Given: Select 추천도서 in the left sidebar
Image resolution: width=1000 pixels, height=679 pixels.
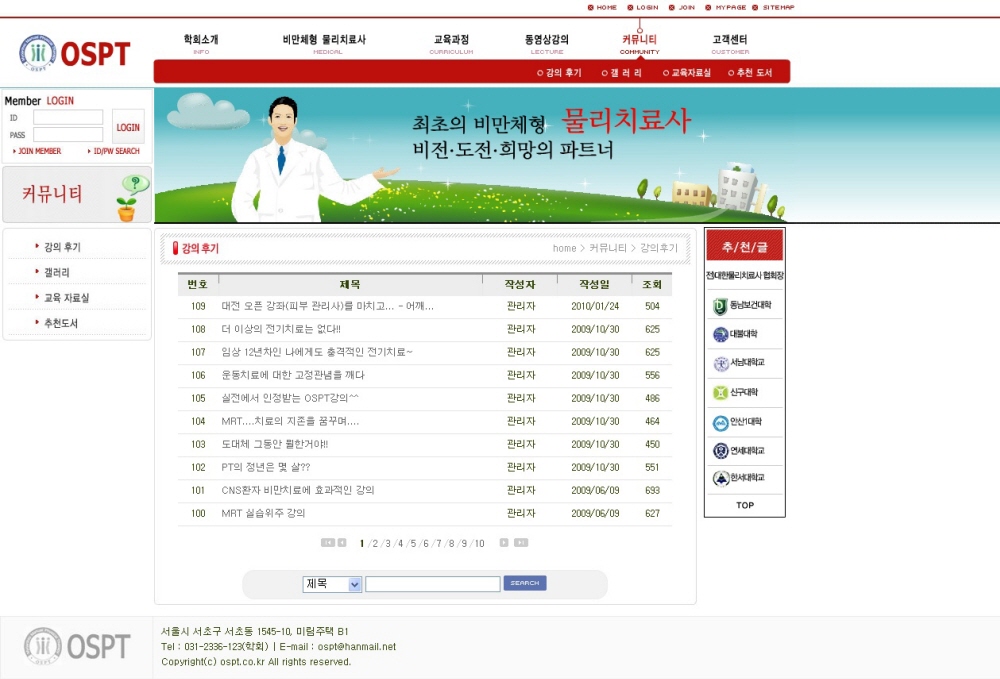Looking at the screenshot, I should point(61,324).
